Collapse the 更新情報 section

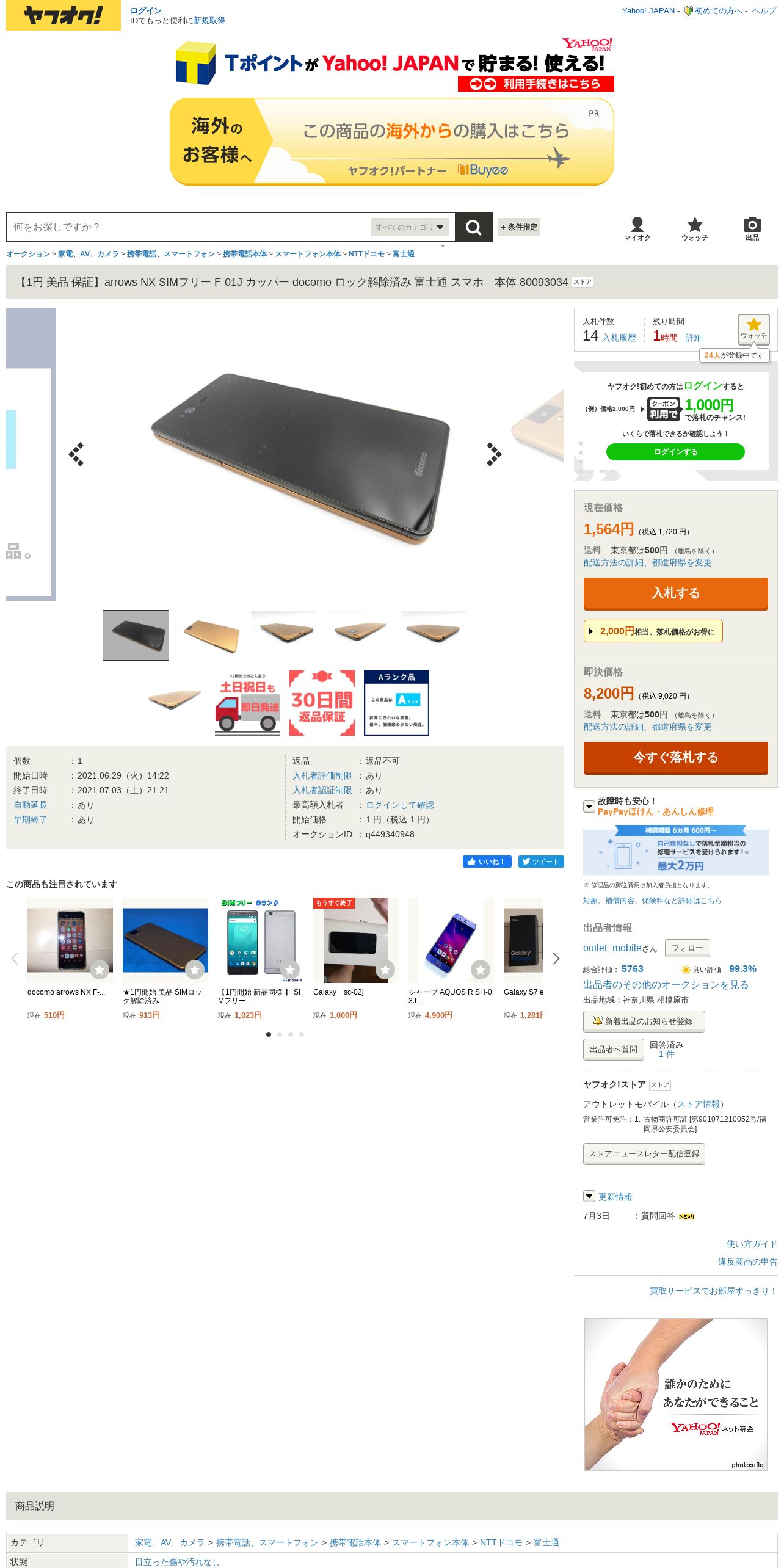pyautogui.click(x=589, y=1196)
